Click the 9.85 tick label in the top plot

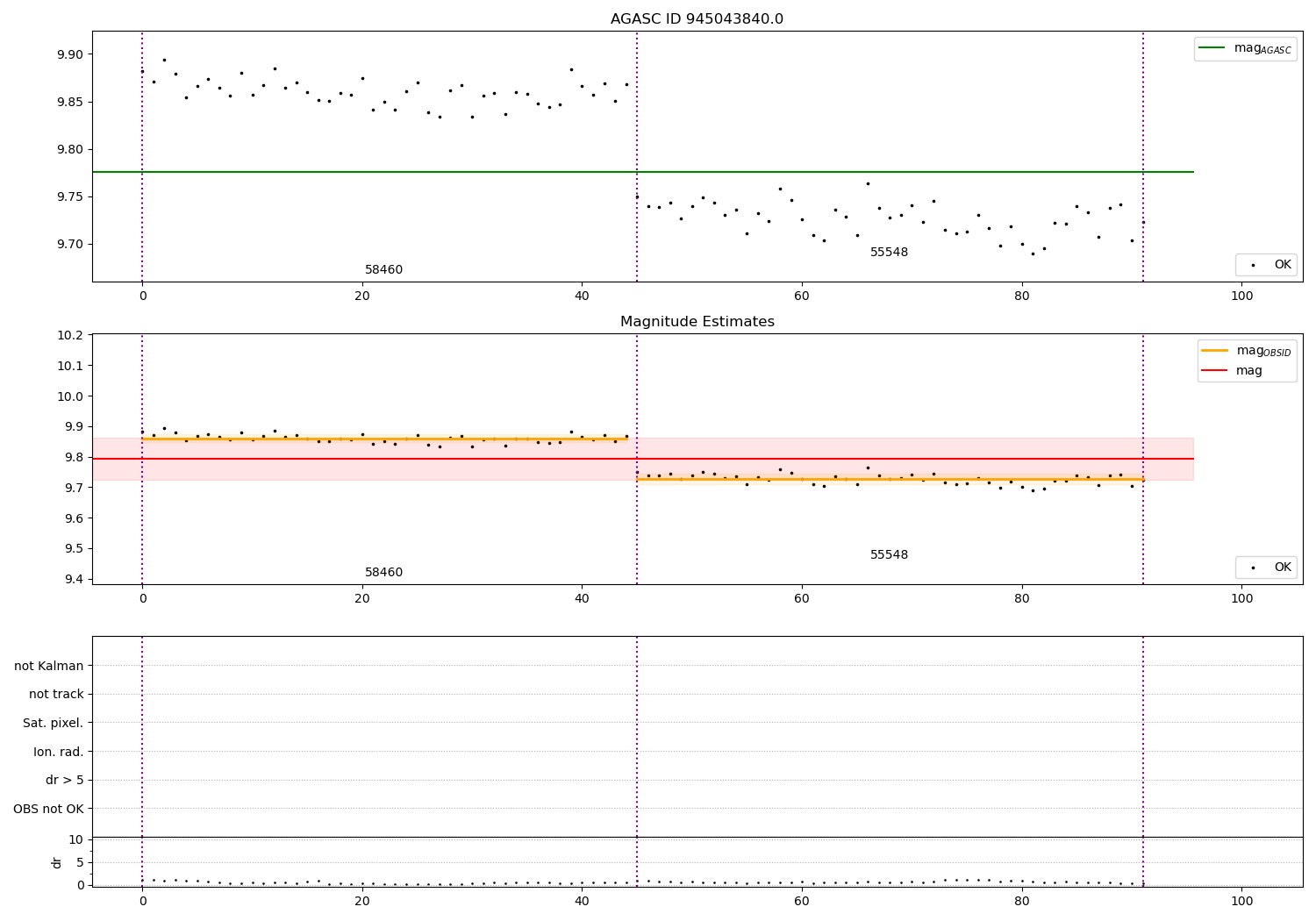click(x=70, y=102)
